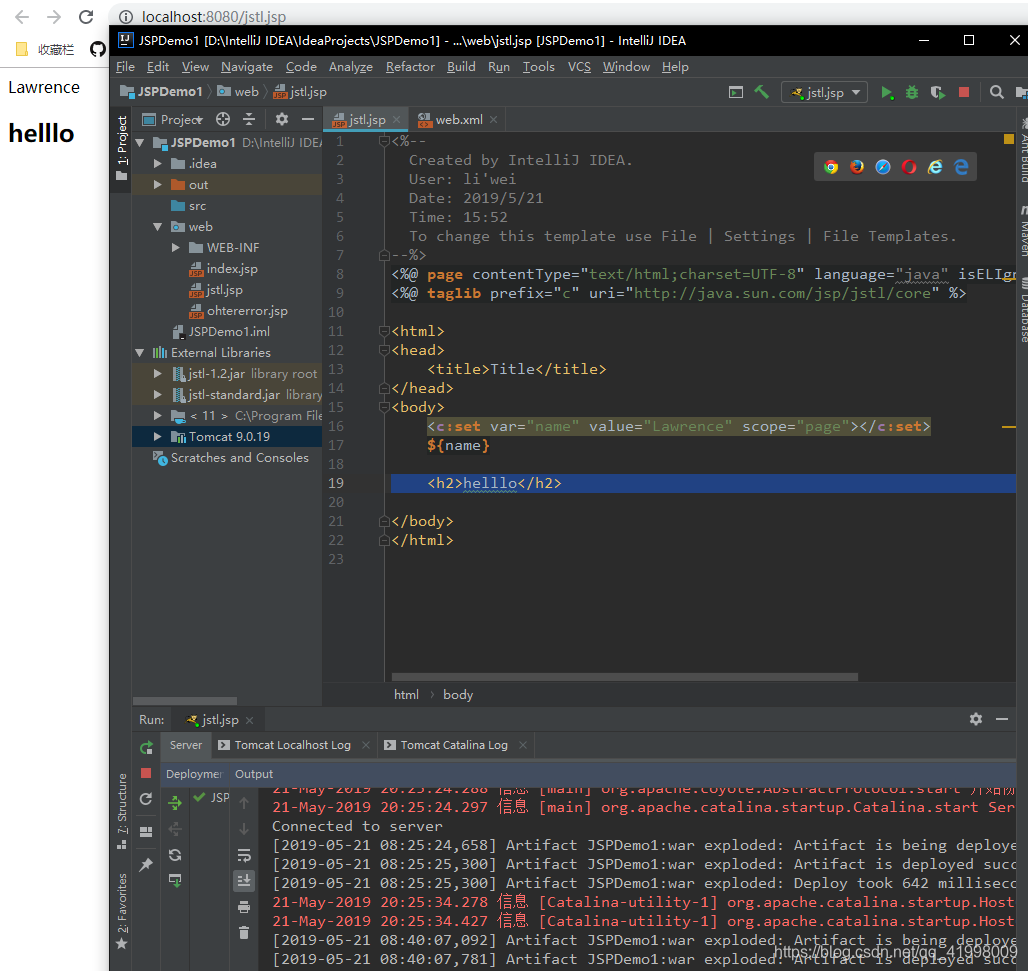Toggle soft-wrap icon in console toolbar
This screenshot has height=971, width=1028.
pyautogui.click(x=244, y=855)
